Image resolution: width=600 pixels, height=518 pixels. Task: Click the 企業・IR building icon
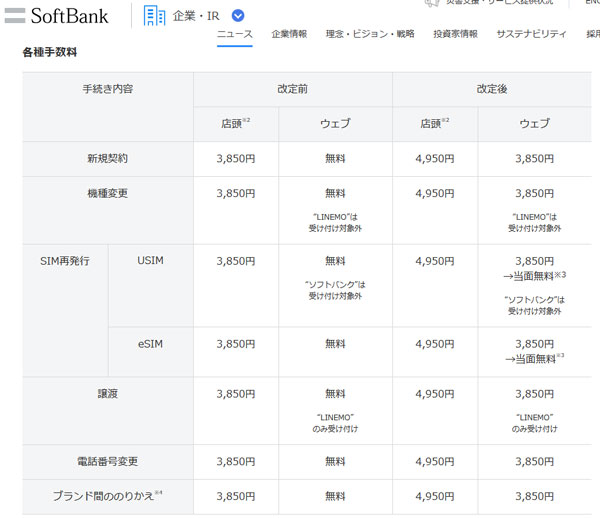pyautogui.click(x=154, y=16)
